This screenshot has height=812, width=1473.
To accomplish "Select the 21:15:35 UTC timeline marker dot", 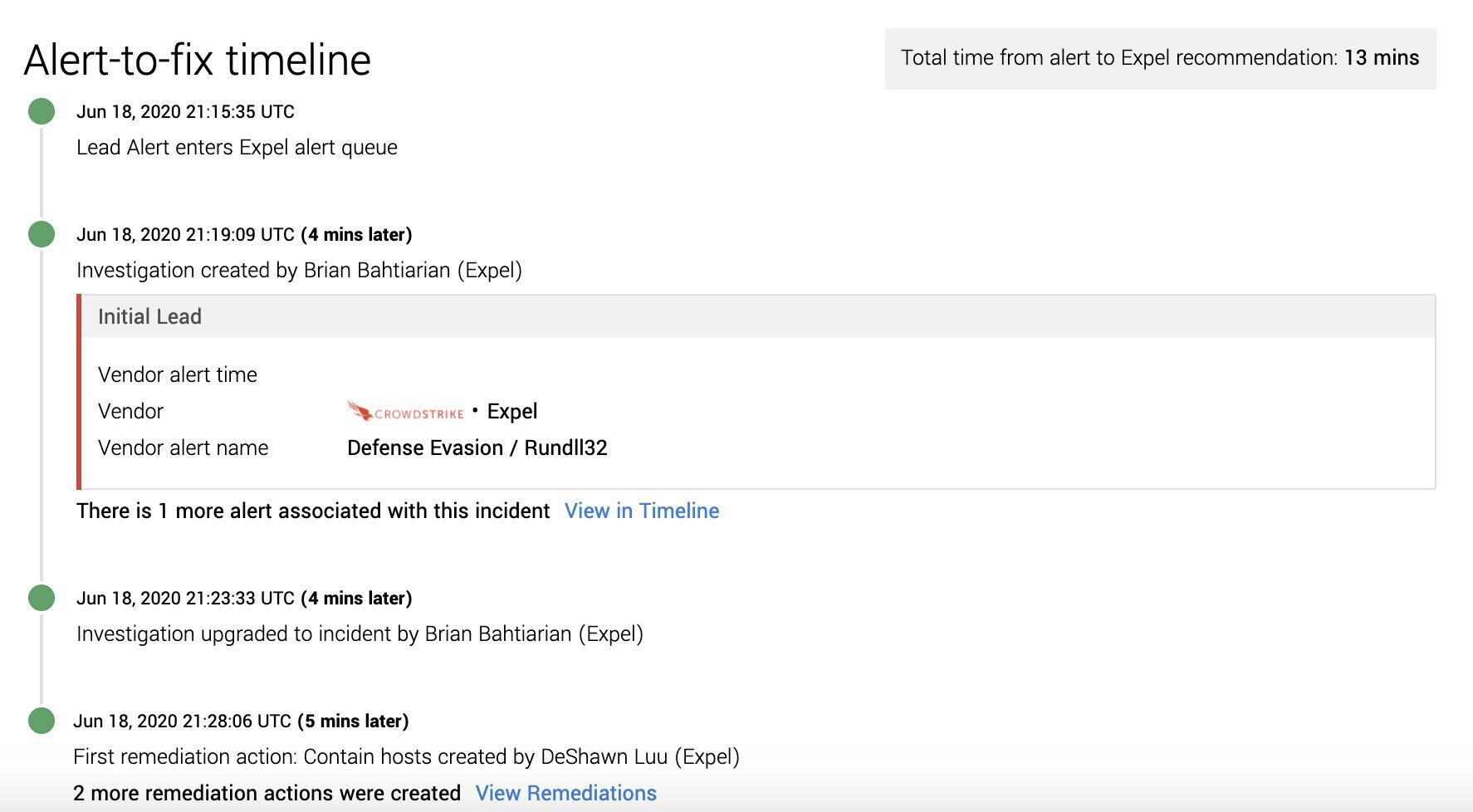I will pyautogui.click(x=42, y=111).
